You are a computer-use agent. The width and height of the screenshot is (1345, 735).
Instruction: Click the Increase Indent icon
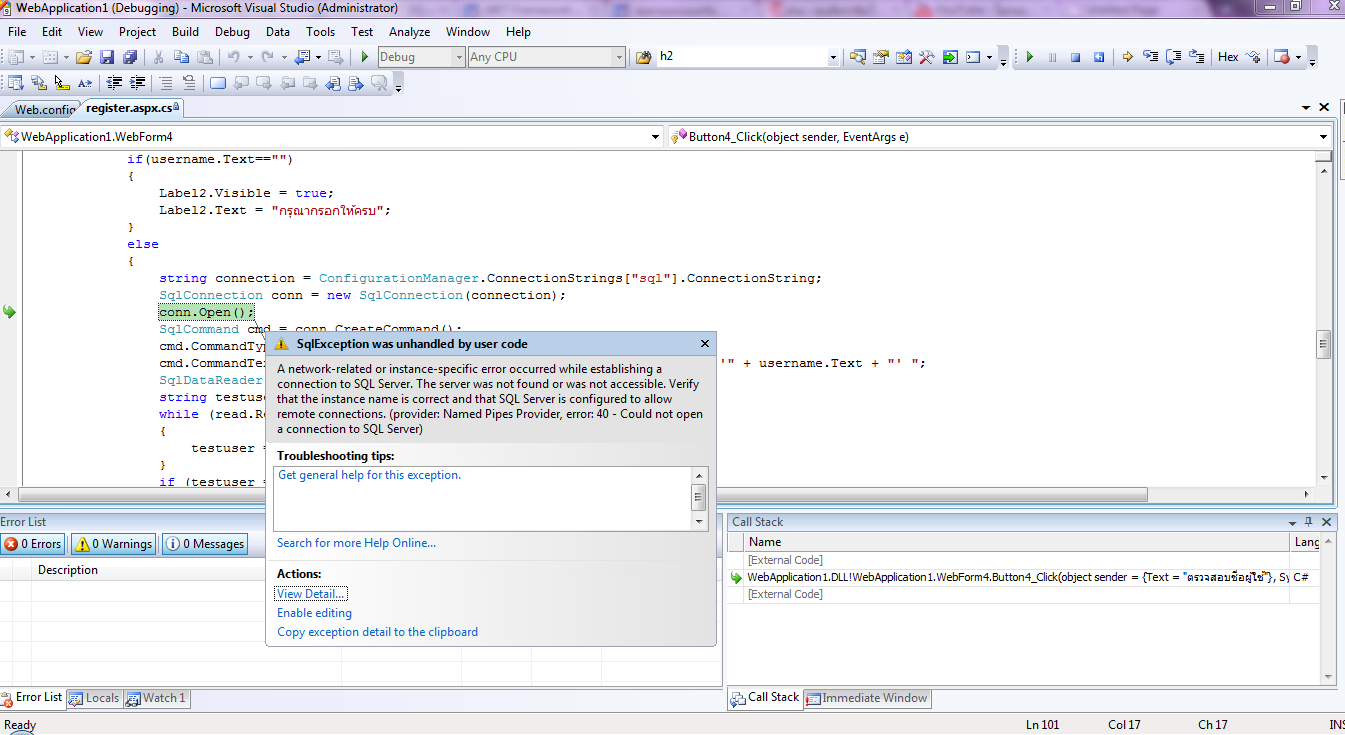[137, 82]
